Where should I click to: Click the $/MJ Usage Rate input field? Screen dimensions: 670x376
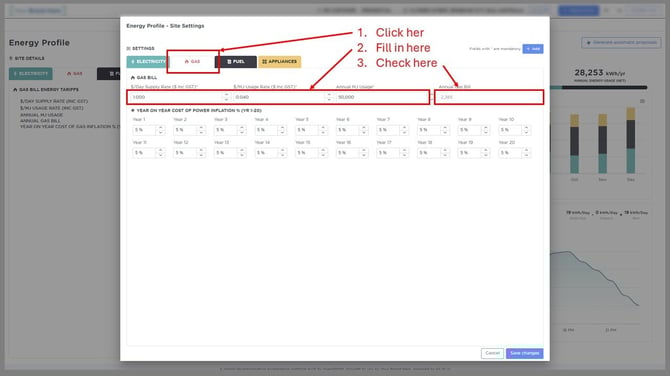tap(279, 97)
